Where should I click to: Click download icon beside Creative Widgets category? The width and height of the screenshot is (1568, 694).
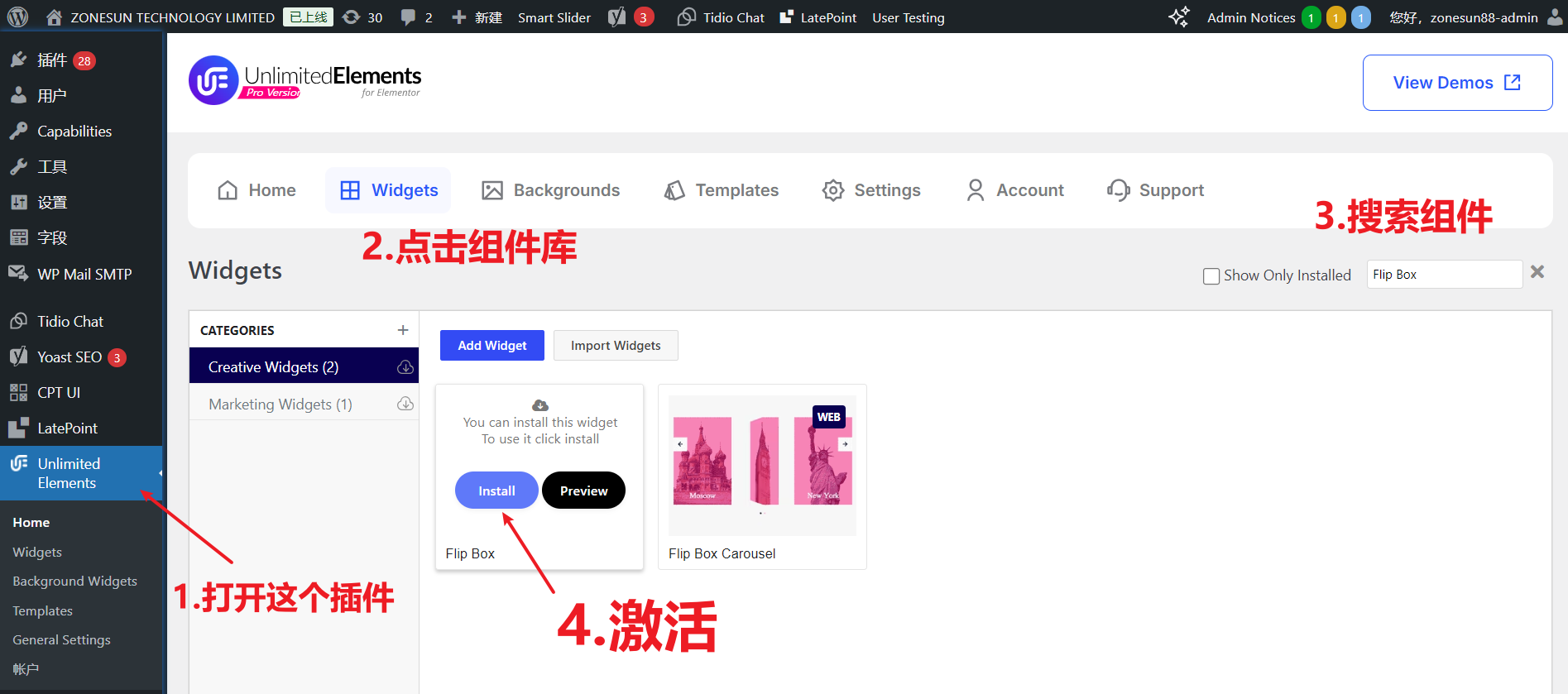coord(405,367)
